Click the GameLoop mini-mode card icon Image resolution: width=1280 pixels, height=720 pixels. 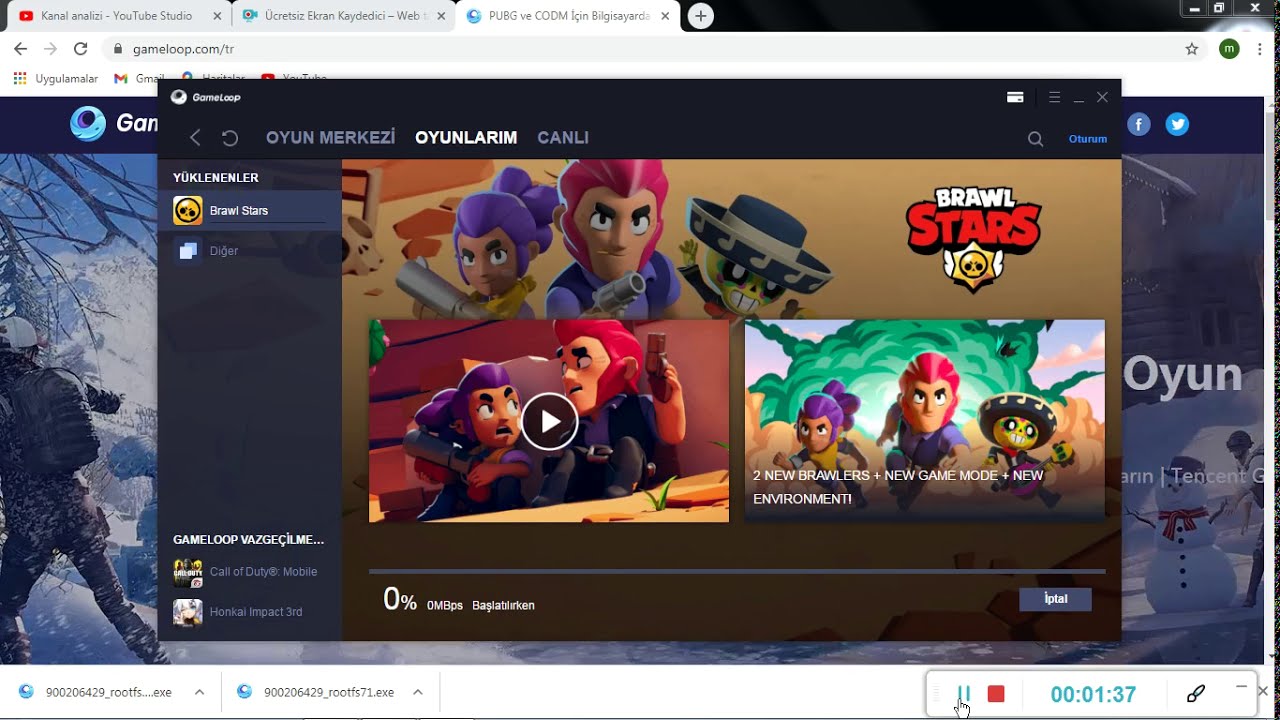[x=1015, y=97]
